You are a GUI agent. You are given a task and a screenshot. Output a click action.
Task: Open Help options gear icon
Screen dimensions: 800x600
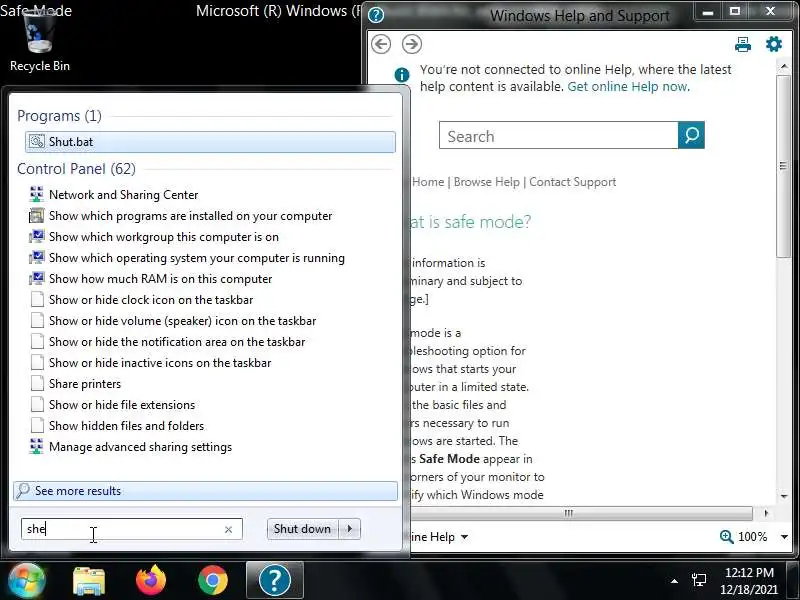[x=774, y=44]
